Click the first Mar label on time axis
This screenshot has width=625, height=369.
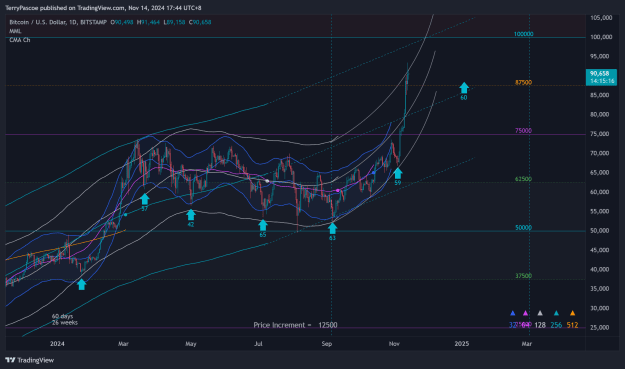click(x=123, y=343)
